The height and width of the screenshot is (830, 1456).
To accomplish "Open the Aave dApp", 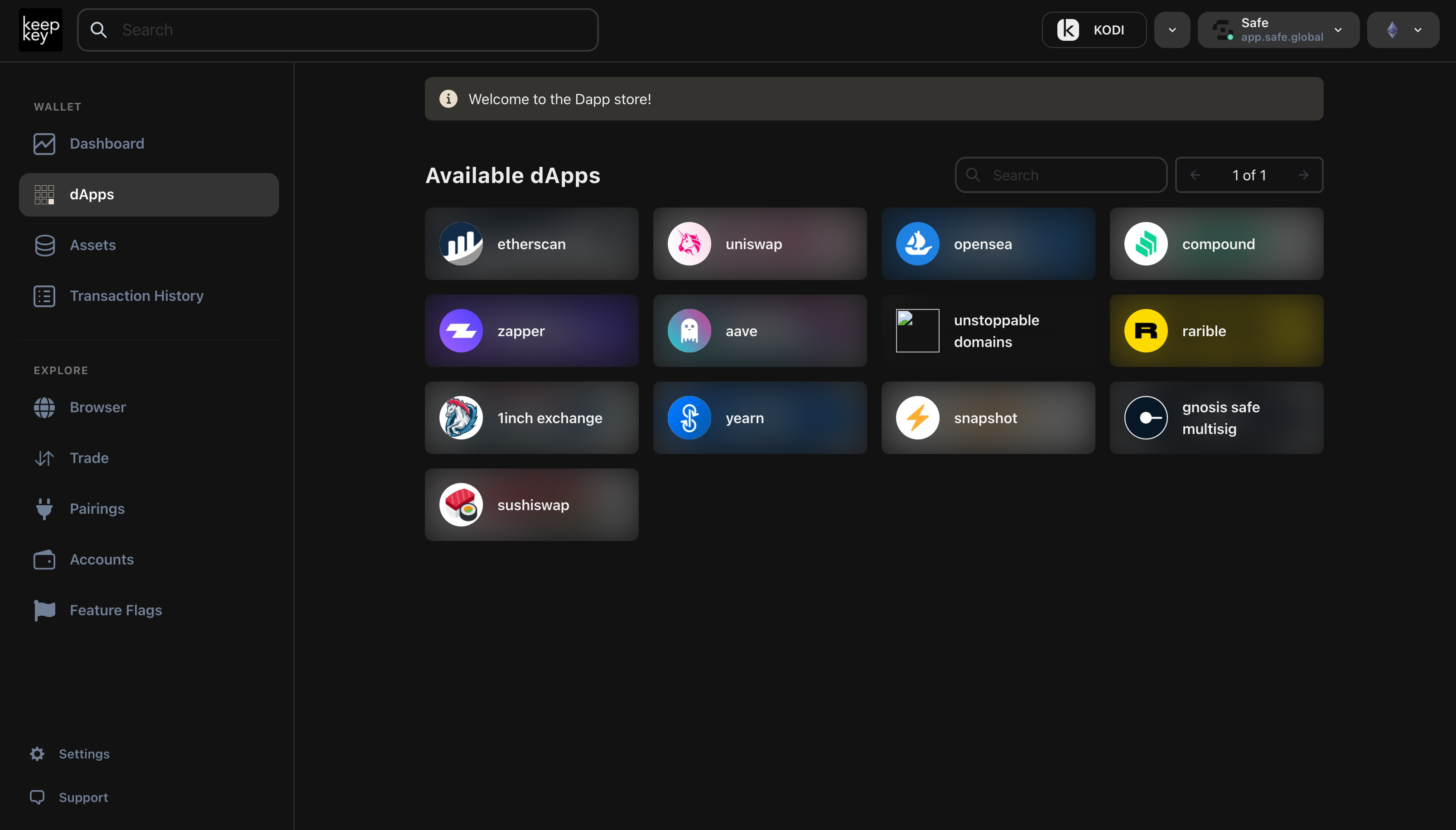I will 759,331.
